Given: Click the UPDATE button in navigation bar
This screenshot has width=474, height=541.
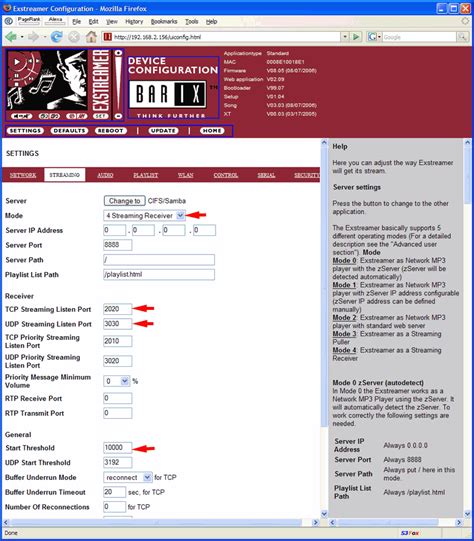Looking at the screenshot, I should [163, 131].
